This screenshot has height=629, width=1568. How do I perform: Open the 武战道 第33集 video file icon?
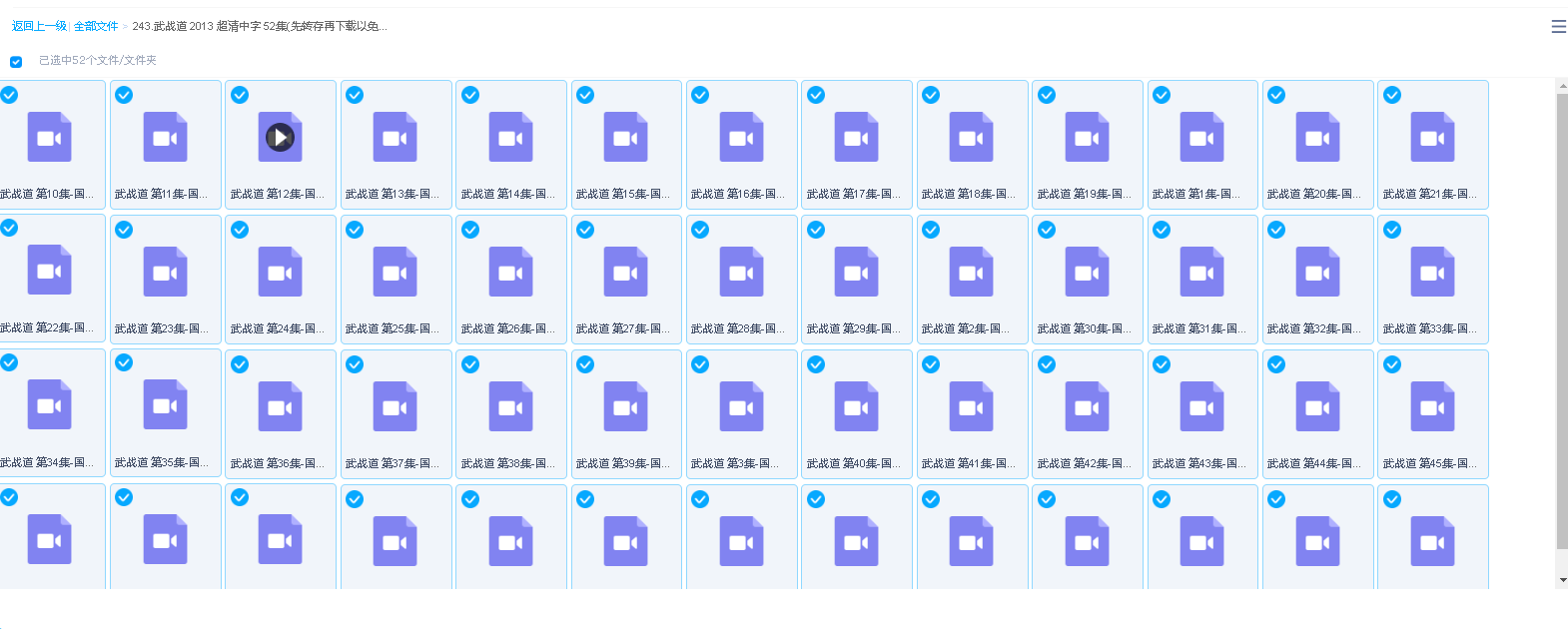pos(1432,272)
